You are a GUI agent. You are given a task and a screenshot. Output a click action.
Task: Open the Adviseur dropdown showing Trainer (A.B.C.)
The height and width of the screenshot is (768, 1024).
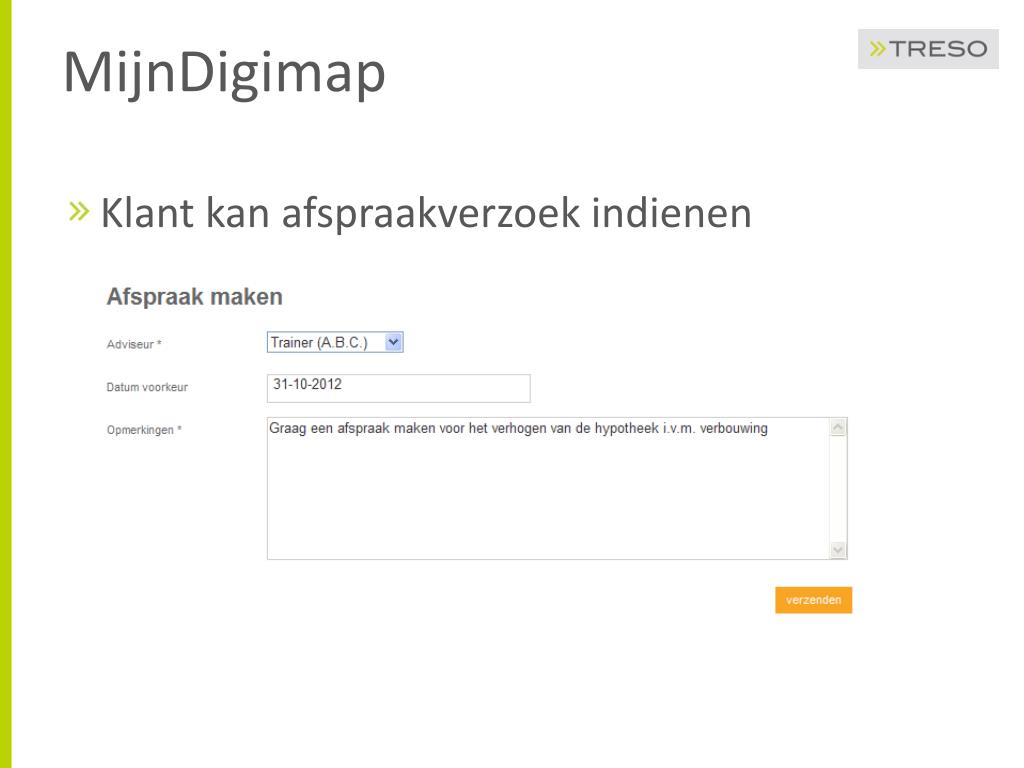[x=335, y=342]
